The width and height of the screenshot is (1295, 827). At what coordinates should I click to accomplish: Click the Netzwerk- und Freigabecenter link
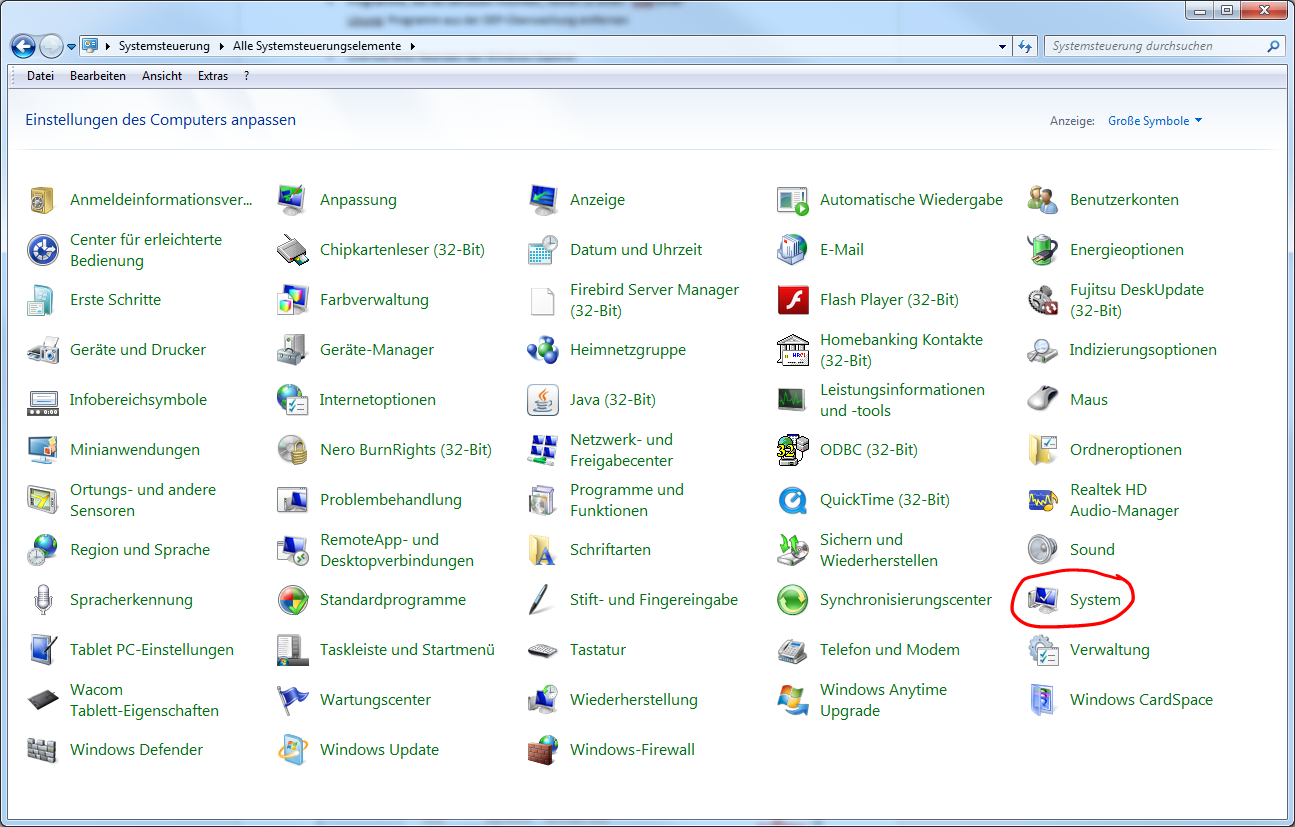point(622,450)
